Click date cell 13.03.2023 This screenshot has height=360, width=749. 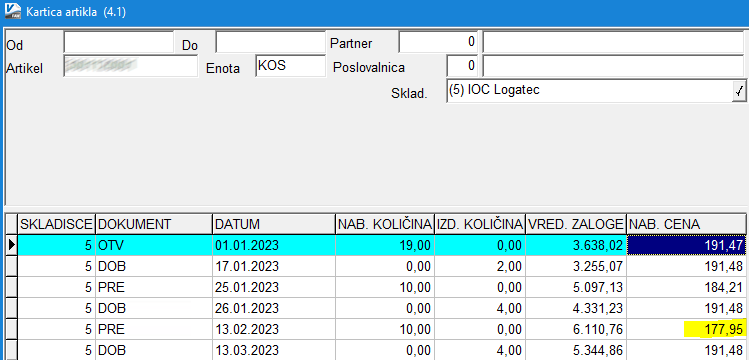tap(274, 350)
